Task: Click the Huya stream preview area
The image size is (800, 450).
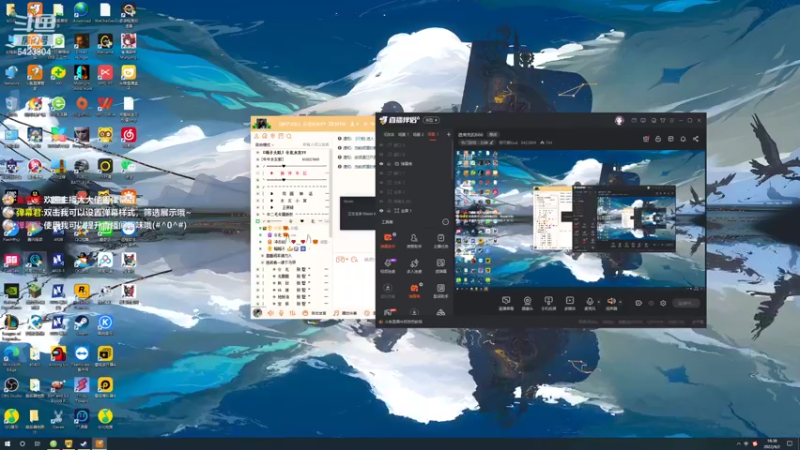Action: [x=580, y=219]
